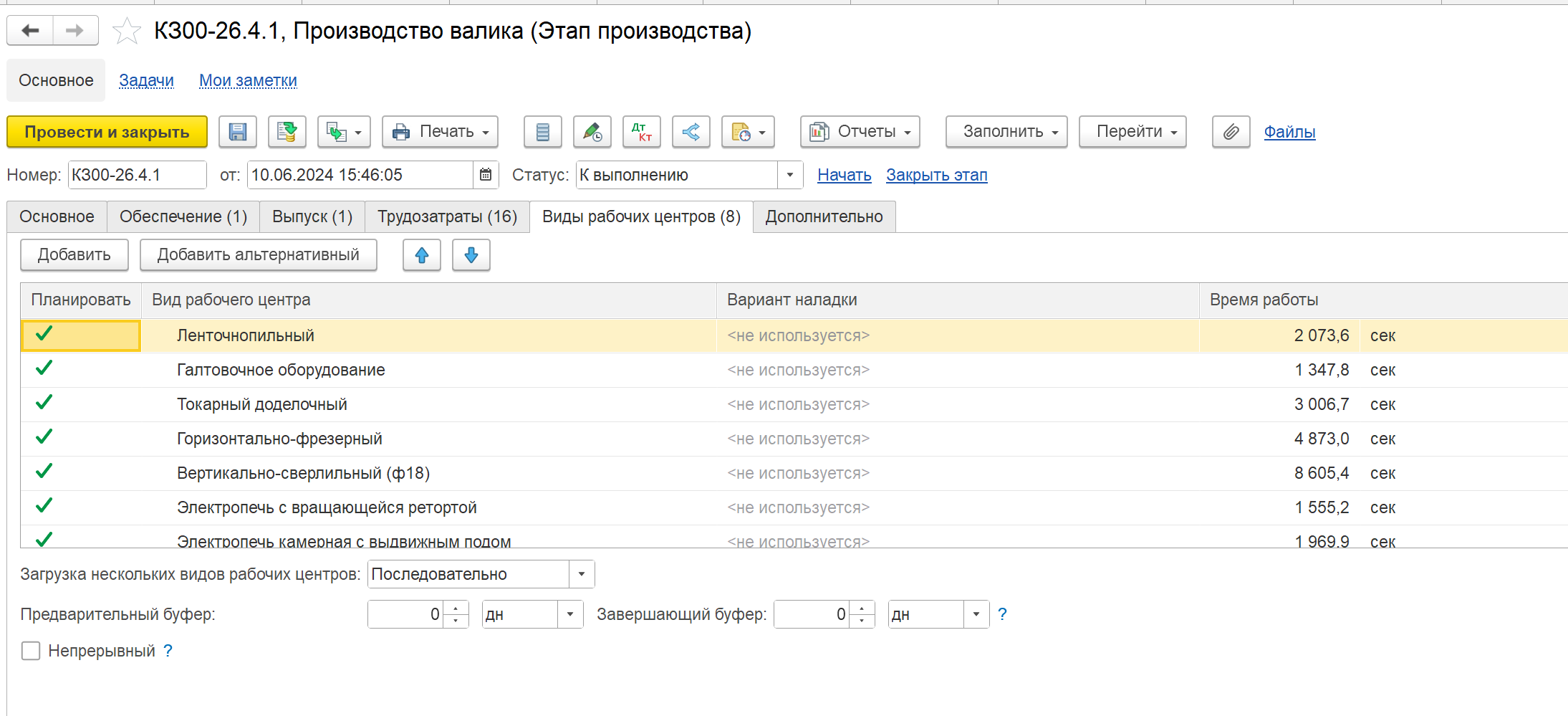The image size is (1568, 716).
Task: Select the Горизонтально-фрезерный row name
Action: pyautogui.click(x=279, y=439)
